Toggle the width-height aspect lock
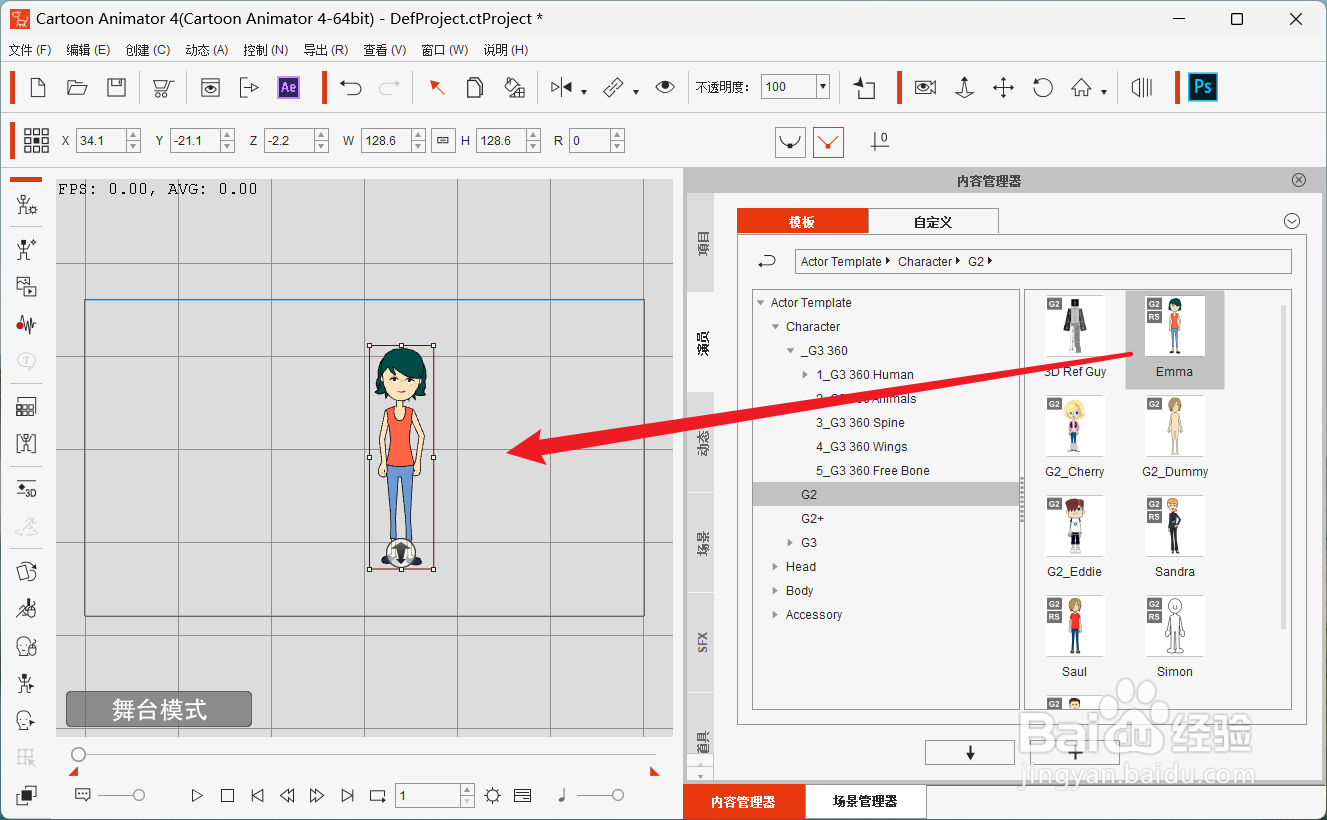This screenshot has width=1327, height=820. click(444, 141)
